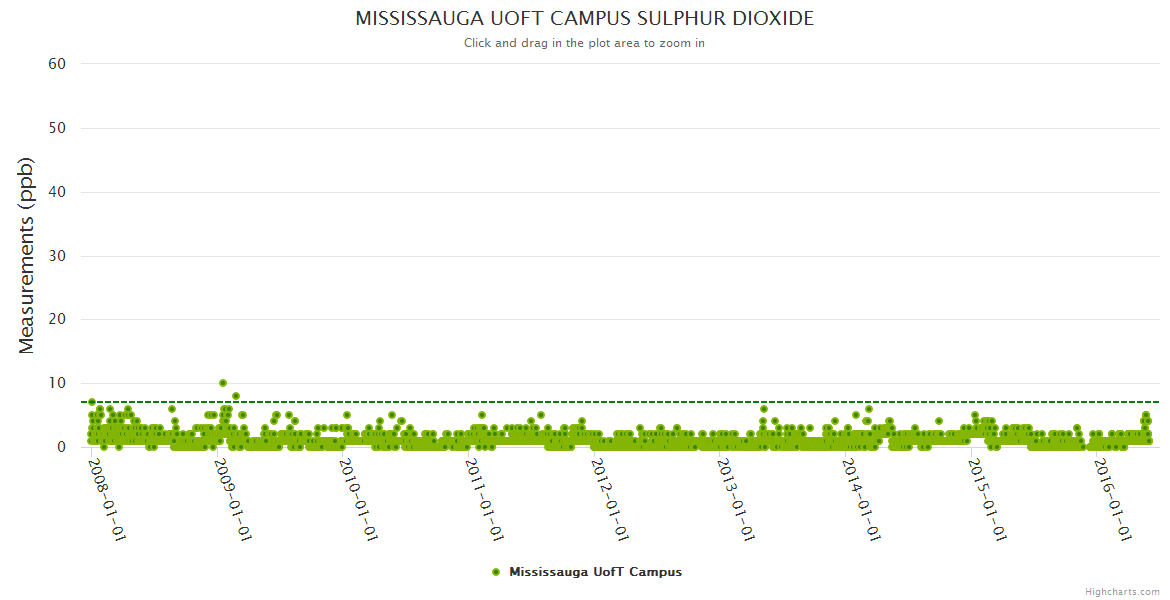Click the 8 ppb data point in early 2009
This screenshot has width=1170, height=600.
236,396
